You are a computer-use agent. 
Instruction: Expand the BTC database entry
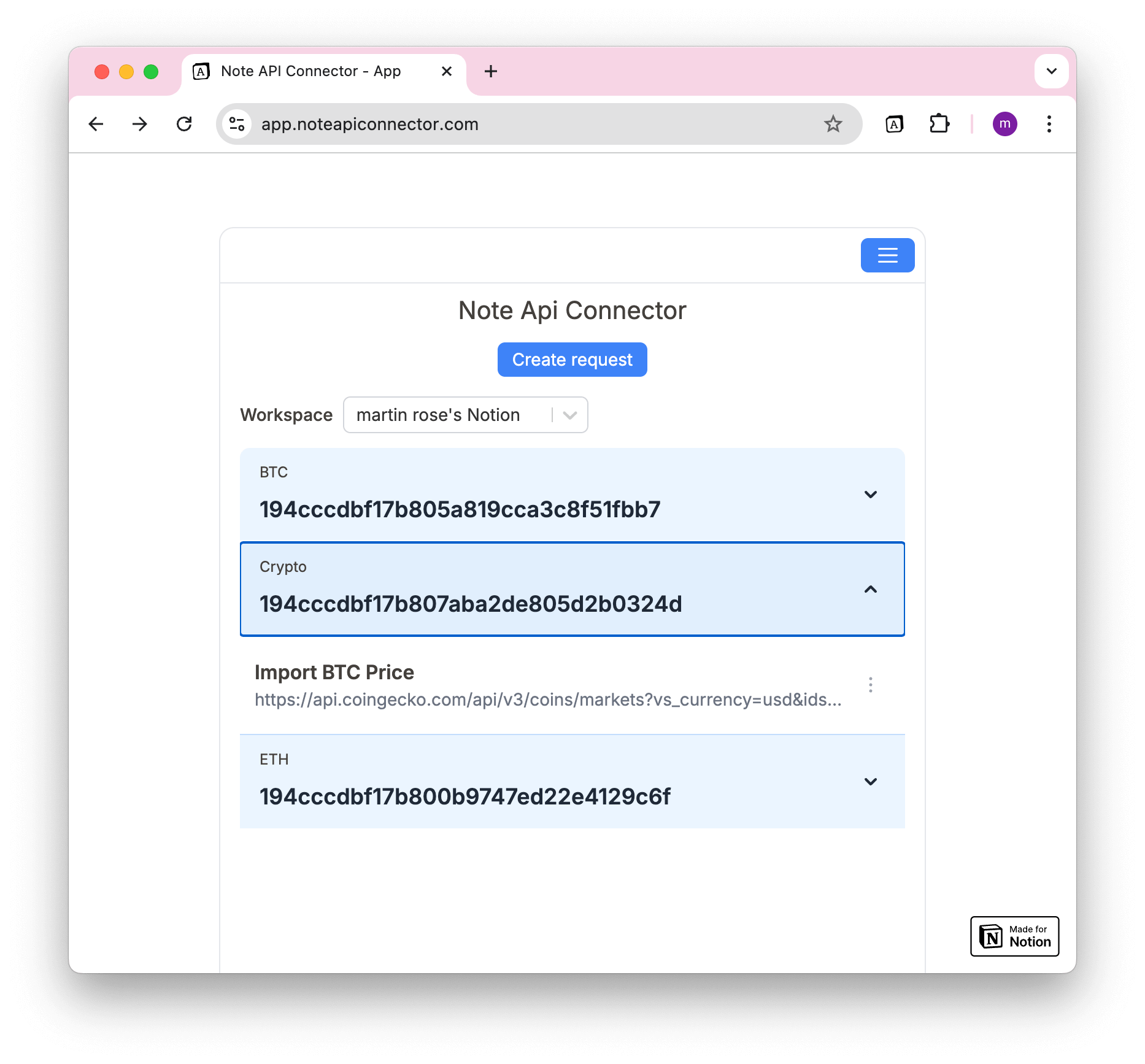[x=870, y=495]
